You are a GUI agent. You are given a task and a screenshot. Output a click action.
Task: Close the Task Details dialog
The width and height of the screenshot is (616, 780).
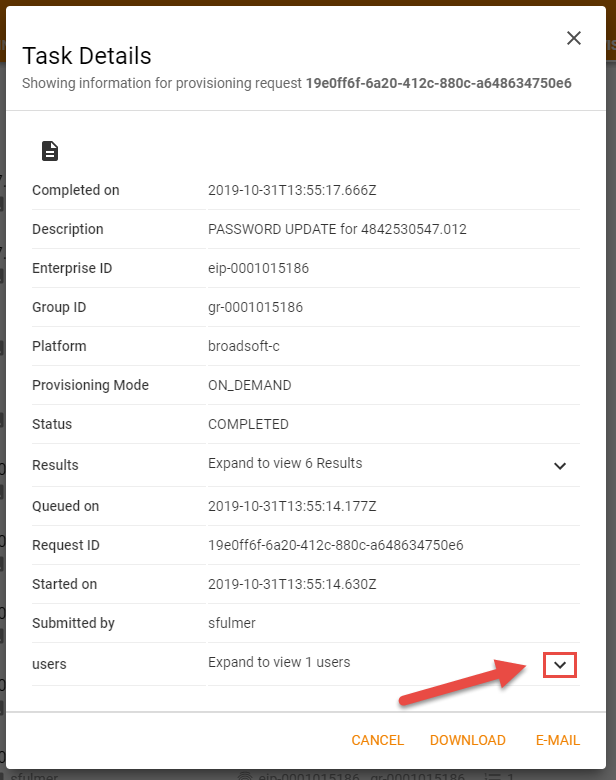coord(574,38)
